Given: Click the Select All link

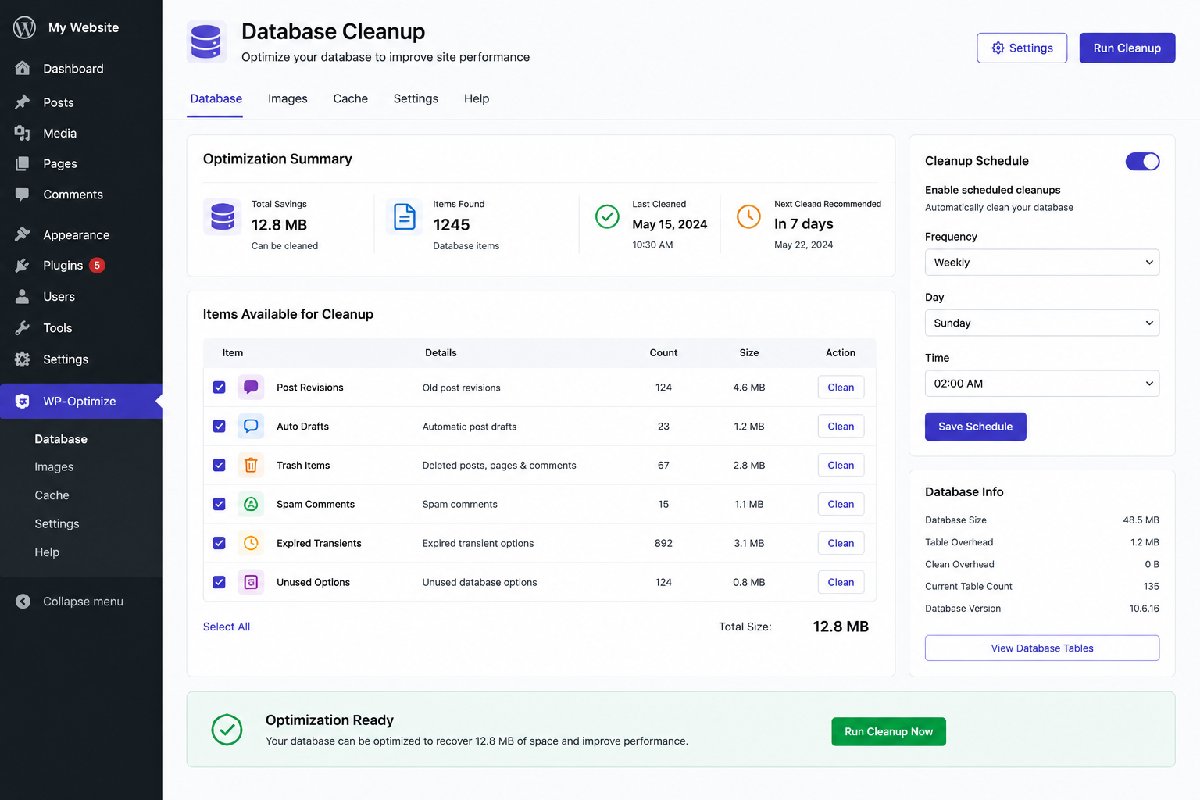Looking at the screenshot, I should point(227,627).
